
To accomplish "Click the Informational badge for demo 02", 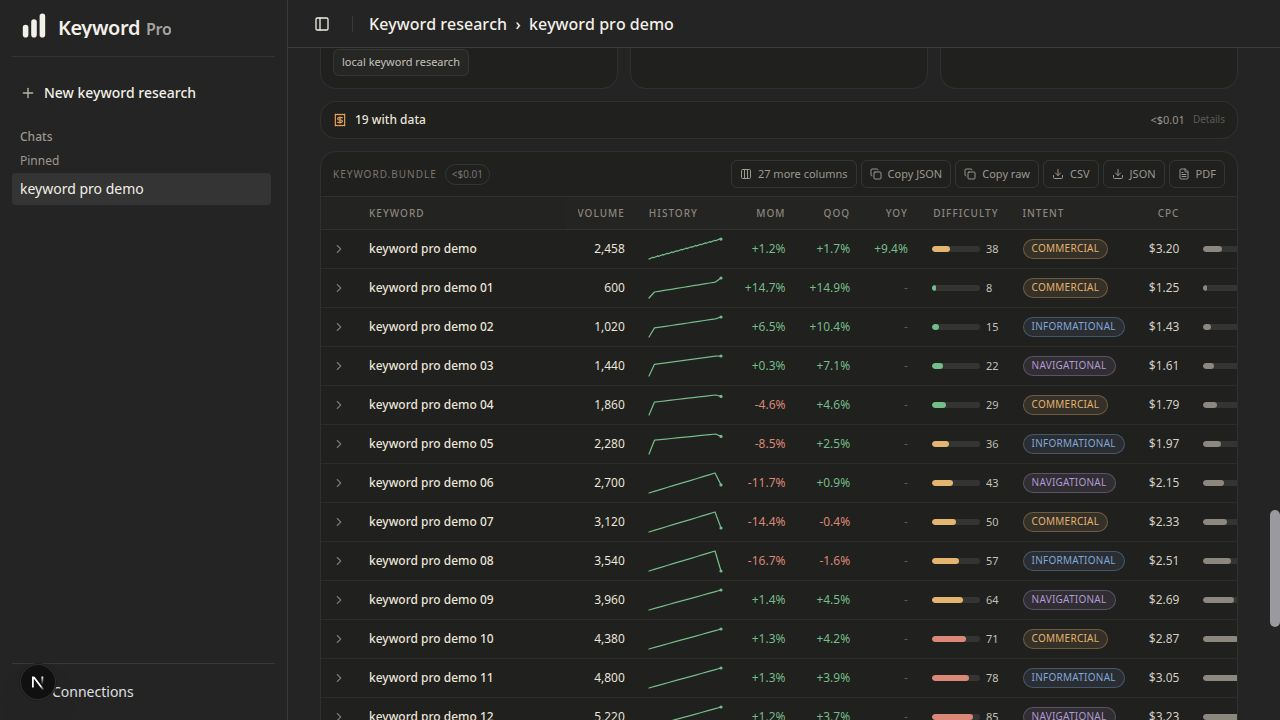I will [x=1073, y=327].
